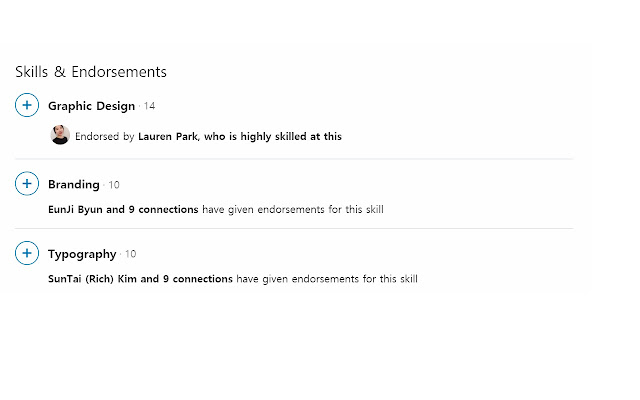
Task: Select the Branding skill name
Action: [74, 185]
